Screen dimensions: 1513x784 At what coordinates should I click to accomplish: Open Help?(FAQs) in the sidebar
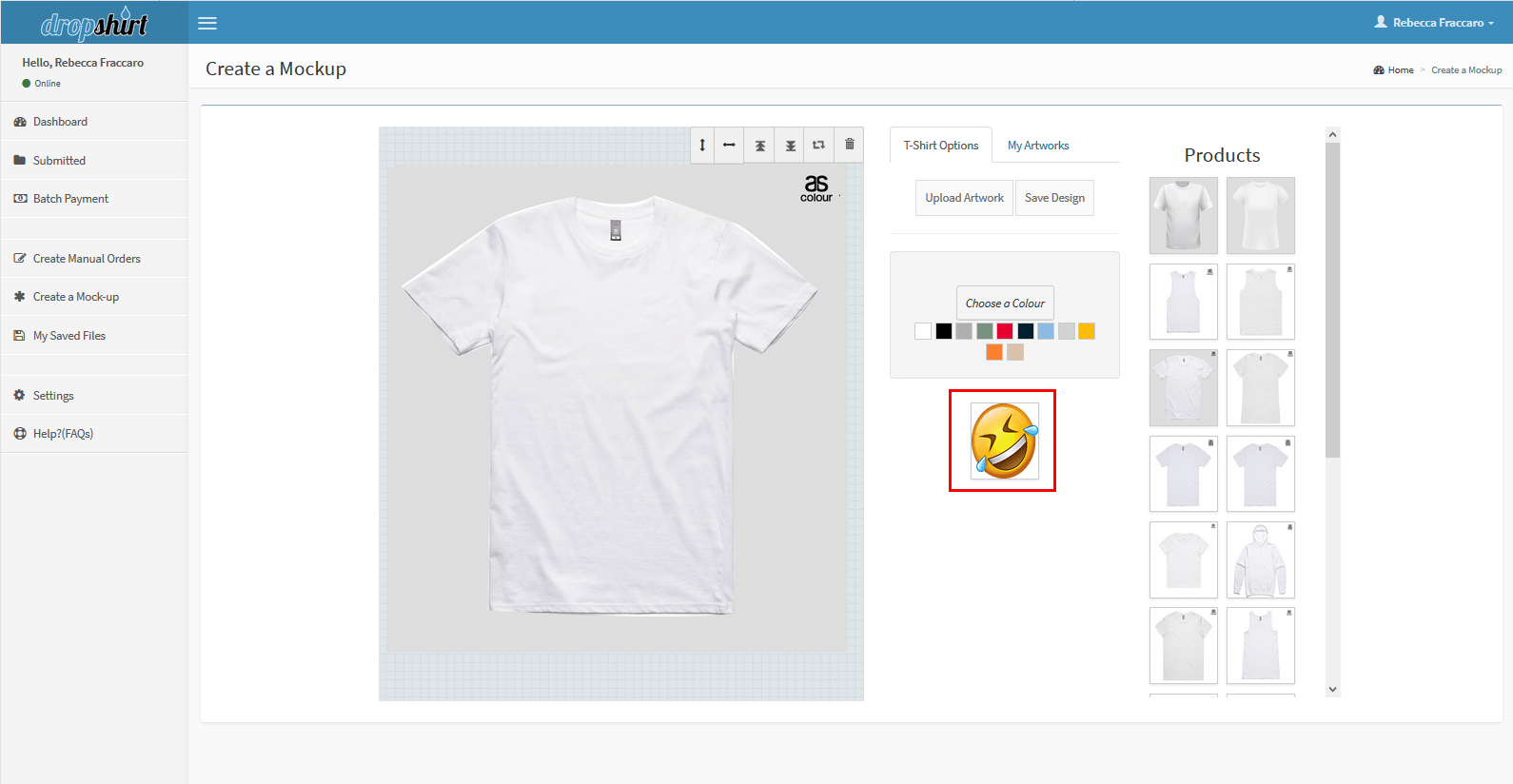click(94, 434)
